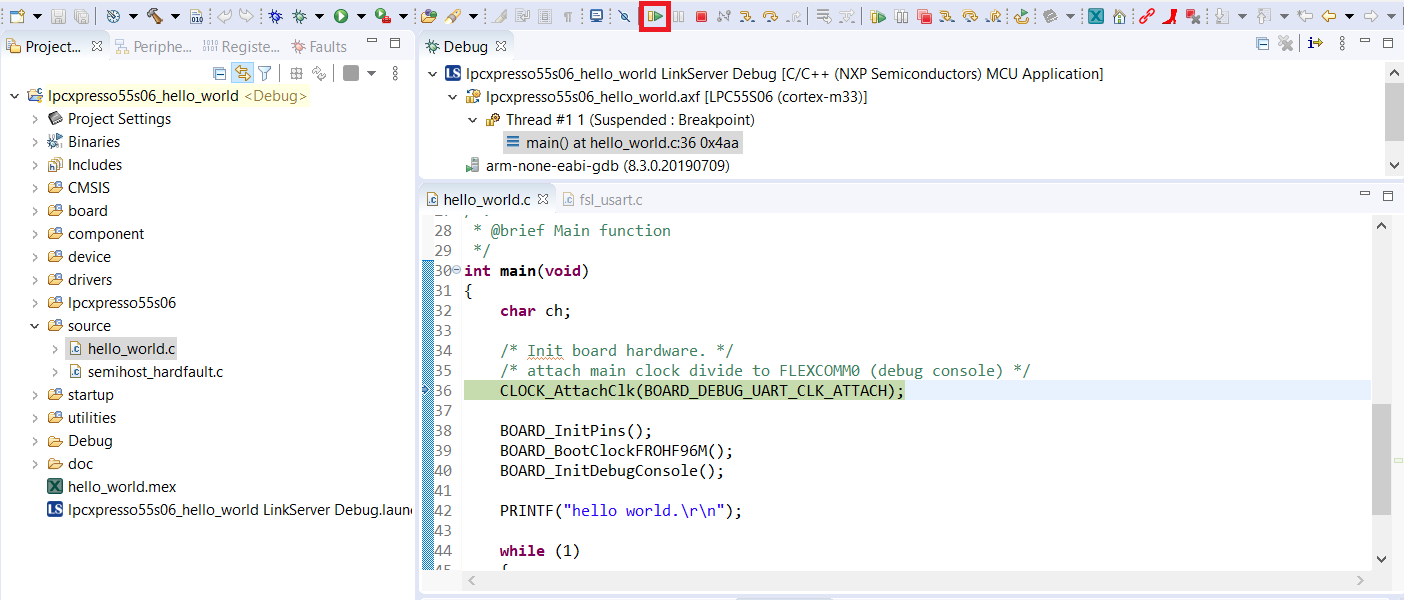1404x600 pixels.
Task: Click the blue bug Debug icon
Action: tap(276, 16)
